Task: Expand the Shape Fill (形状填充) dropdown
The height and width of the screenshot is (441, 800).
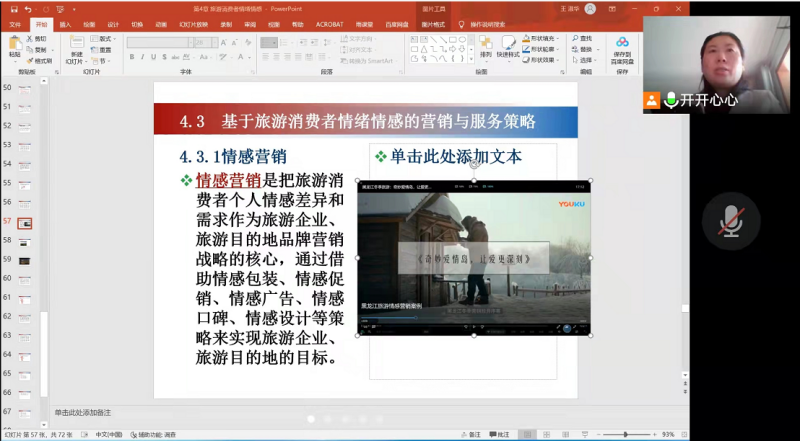Action: [x=543, y=38]
